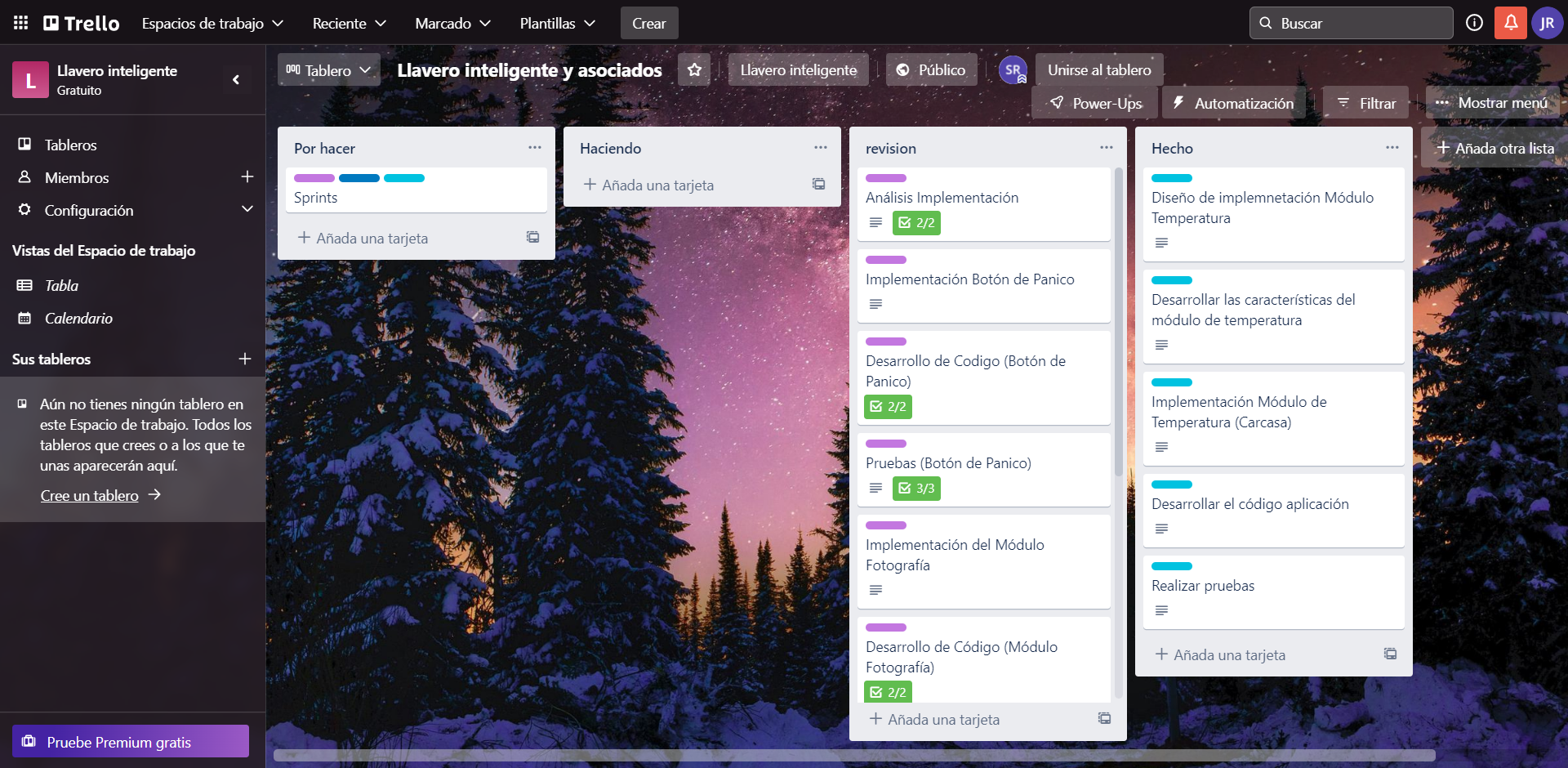Star the "Llavero inteligente y asociados" board
The image size is (1568, 768).
tap(693, 69)
